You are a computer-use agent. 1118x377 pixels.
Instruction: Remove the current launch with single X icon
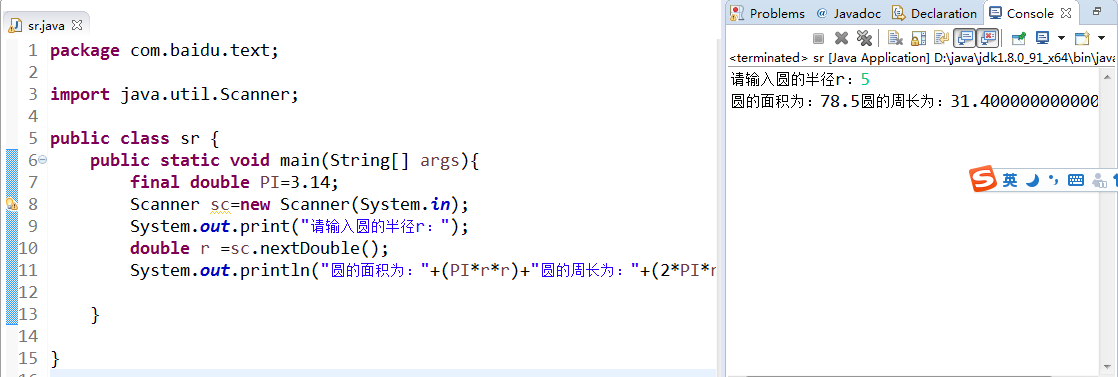[841, 38]
